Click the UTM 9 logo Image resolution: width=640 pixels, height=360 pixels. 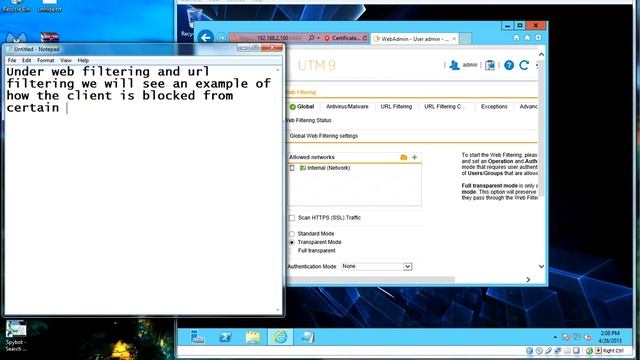point(316,65)
